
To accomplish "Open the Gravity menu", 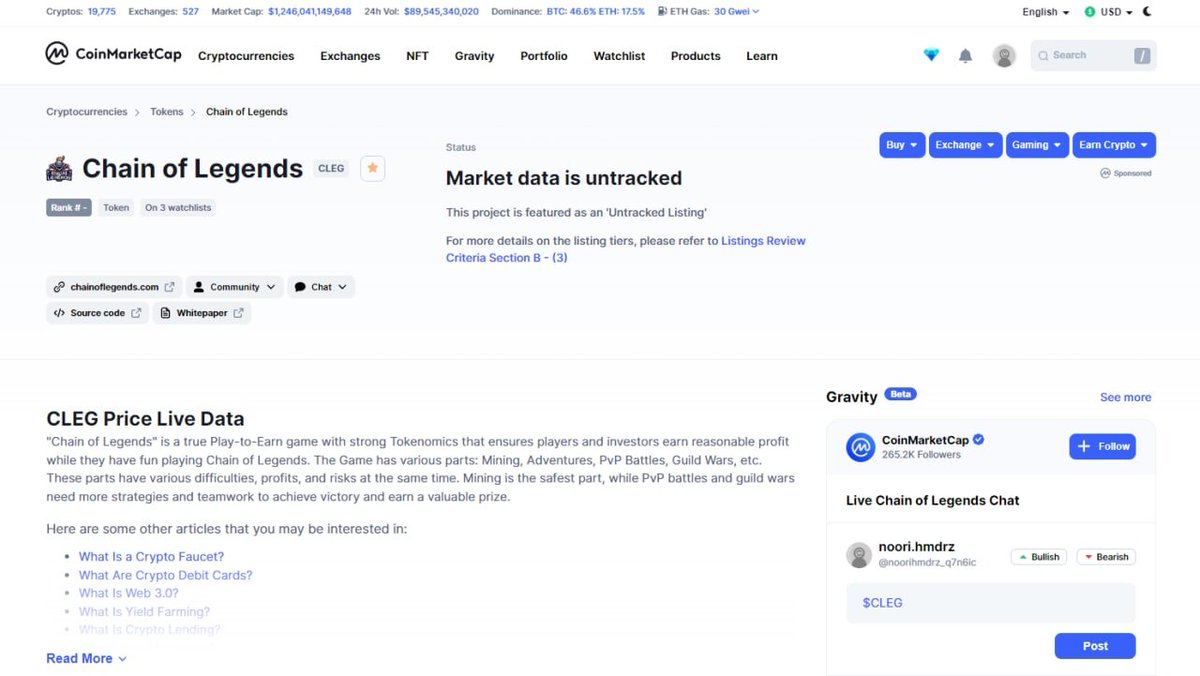I will [x=474, y=56].
